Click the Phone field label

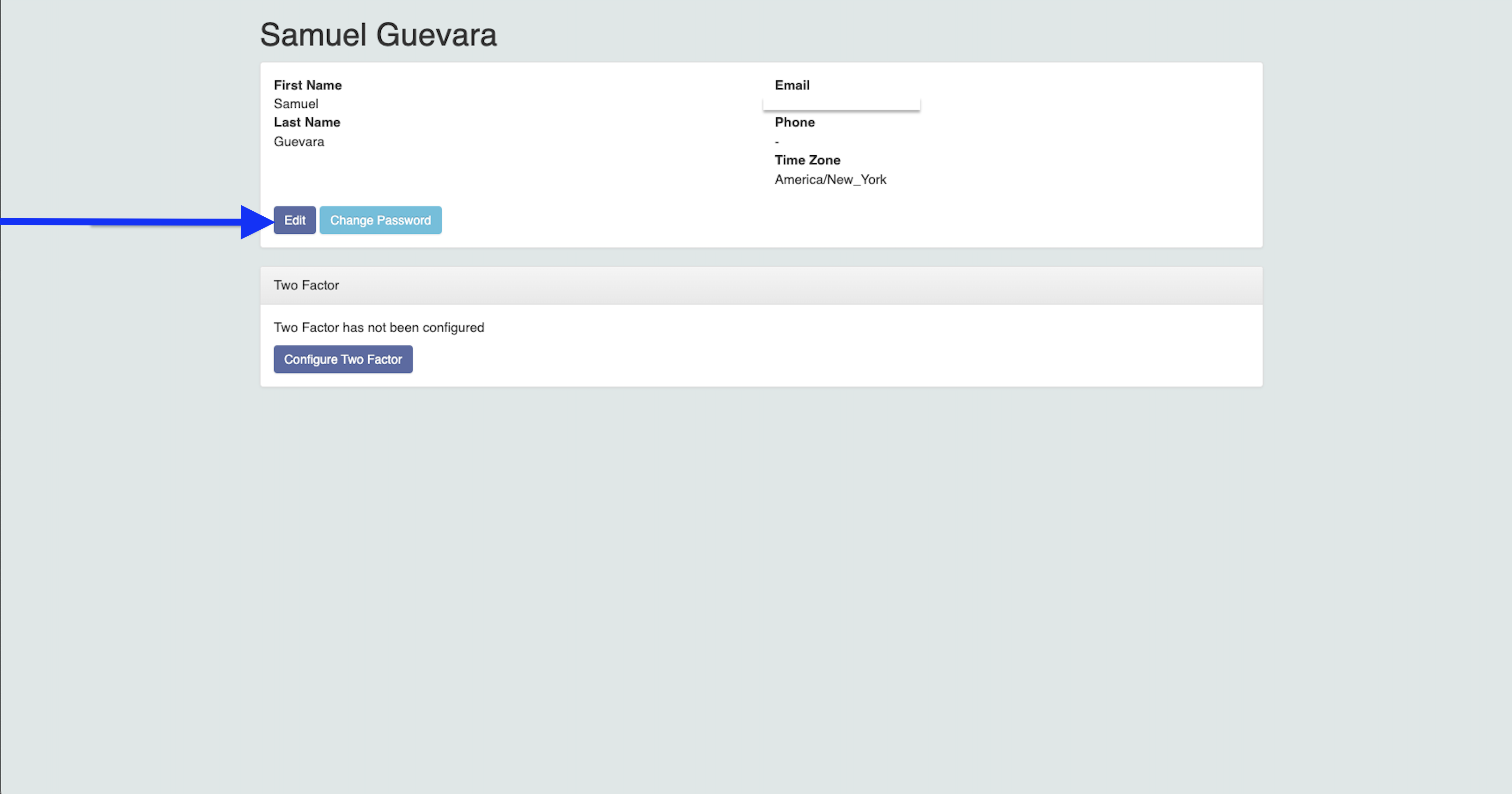tap(795, 122)
